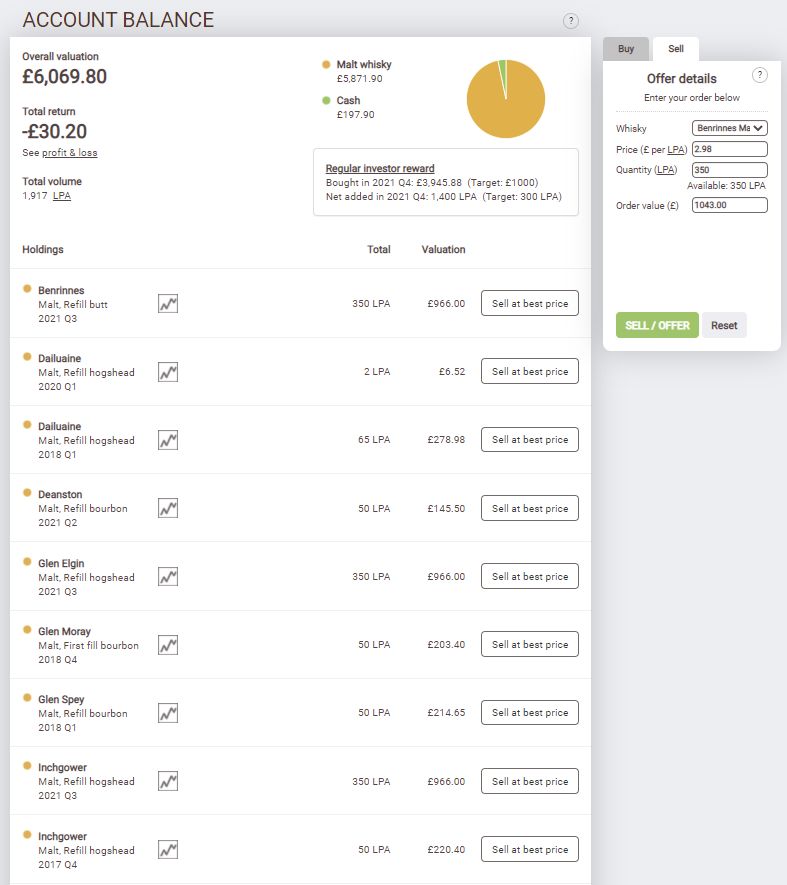Open price chart for Dailuaine 2020 Q1
Viewport: 787px width, 885px height.
168,372
